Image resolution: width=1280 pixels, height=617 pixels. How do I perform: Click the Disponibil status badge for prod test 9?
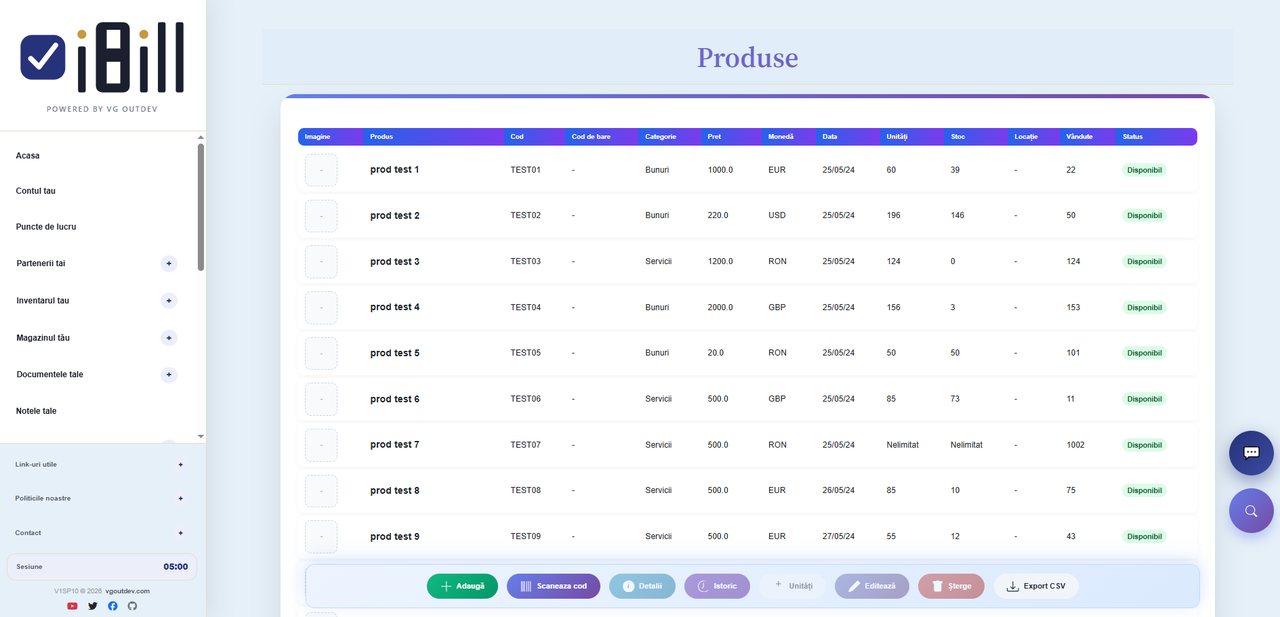pos(1144,537)
